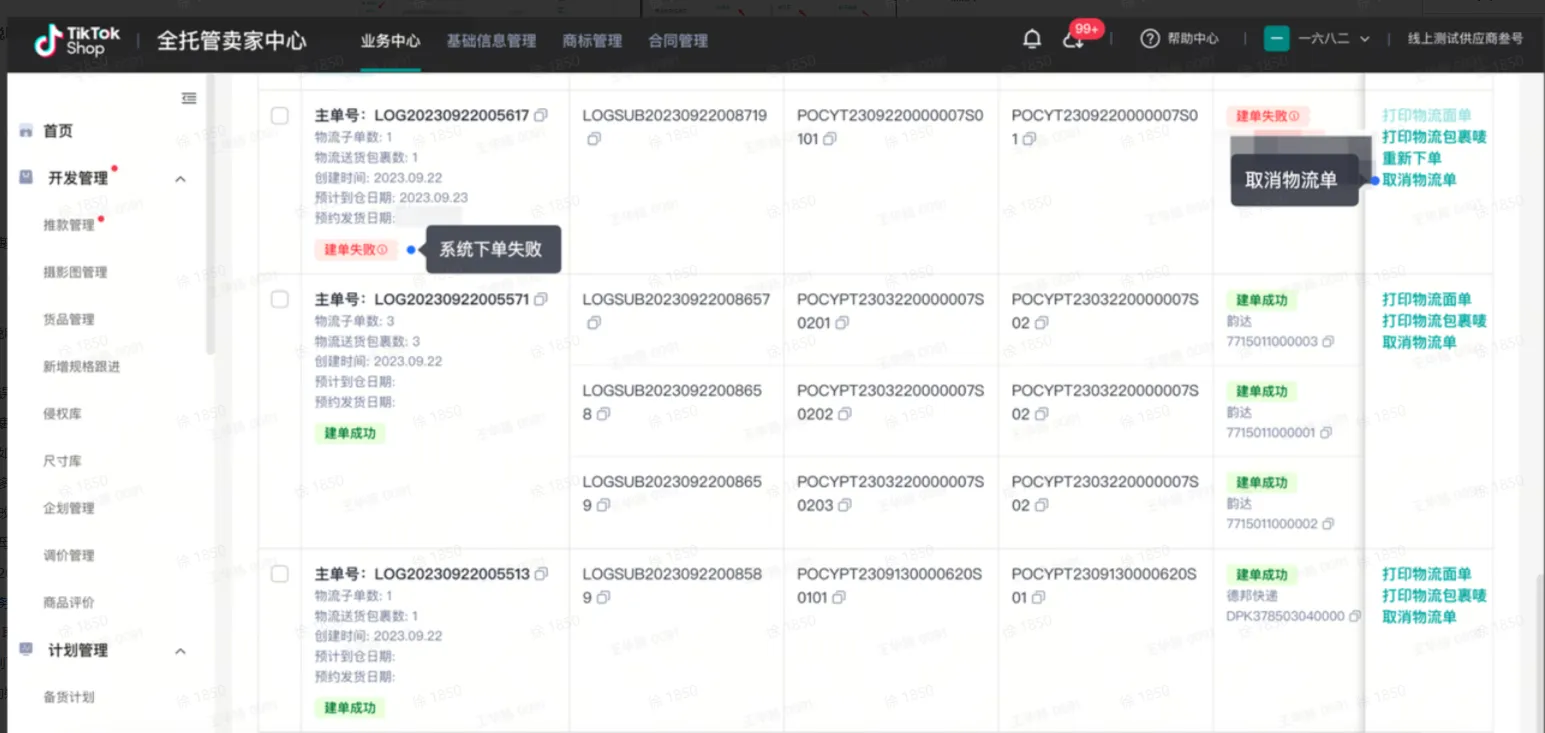Copy the 德邦快递 tracking number DPK378503040000
This screenshot has height=733, width=1545.
click(1355, 617)
